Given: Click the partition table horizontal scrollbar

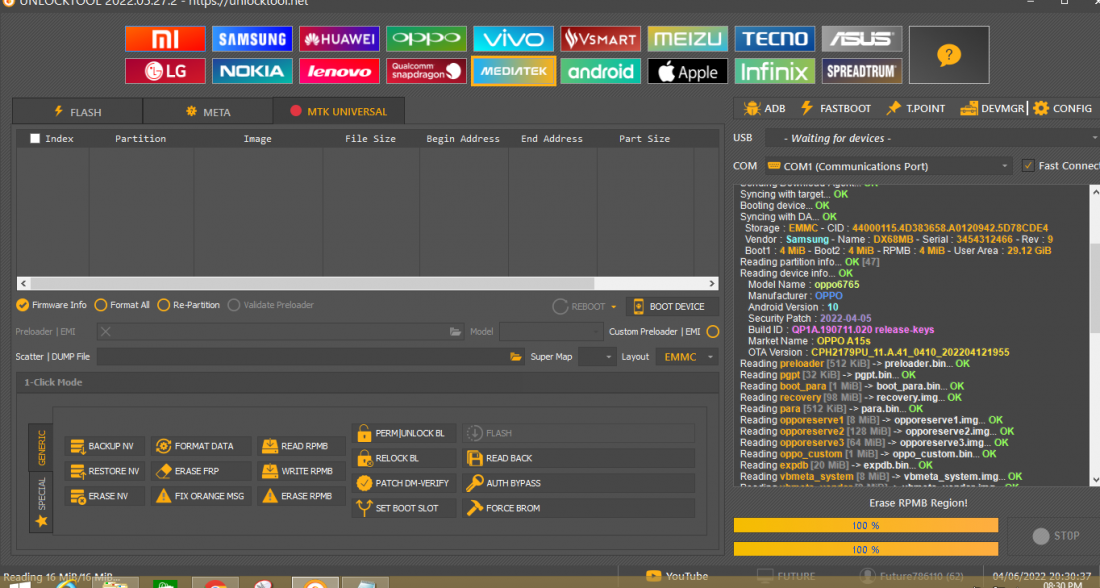Looking at the screenshot, I should point(368,283).
